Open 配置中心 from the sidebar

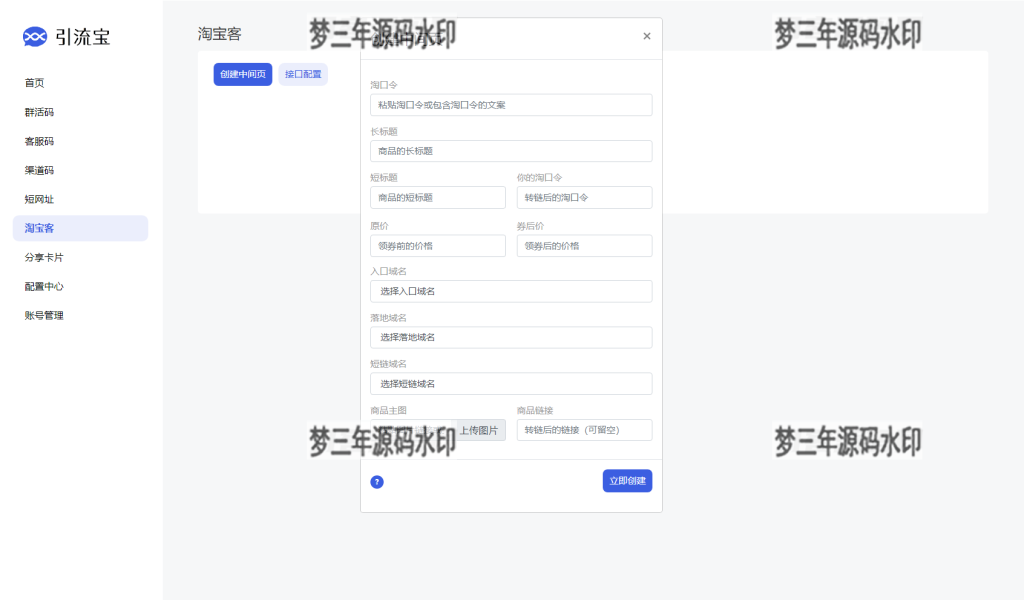(x=44, y=286)
